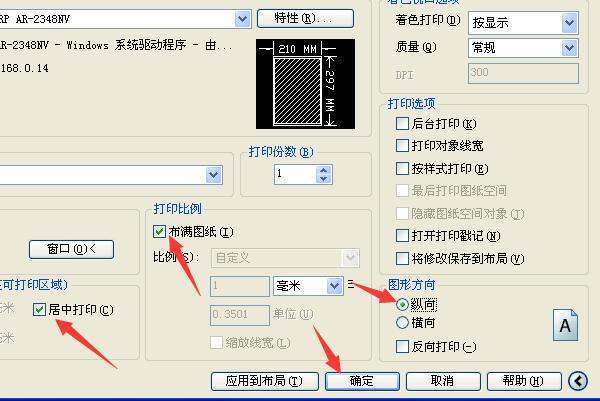Toggle 布满图纸 fit to paper checkbox
This screenshot has width=600, height=401.
(x=160, y=232)
